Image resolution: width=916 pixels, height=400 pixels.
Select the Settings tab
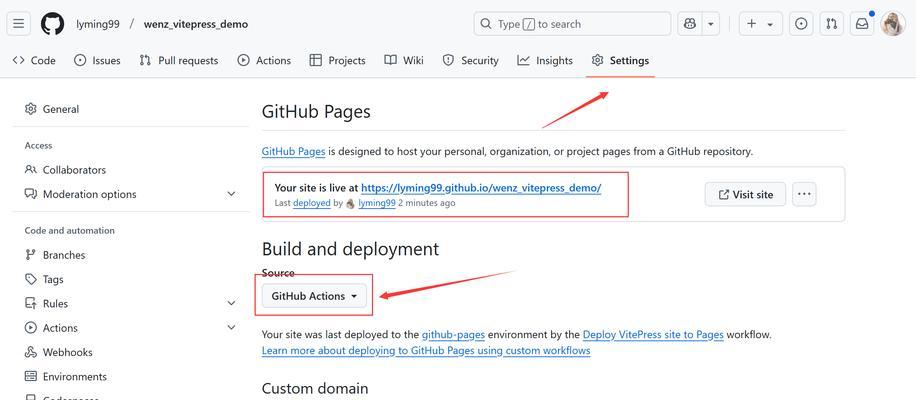(x=620, y=60)
